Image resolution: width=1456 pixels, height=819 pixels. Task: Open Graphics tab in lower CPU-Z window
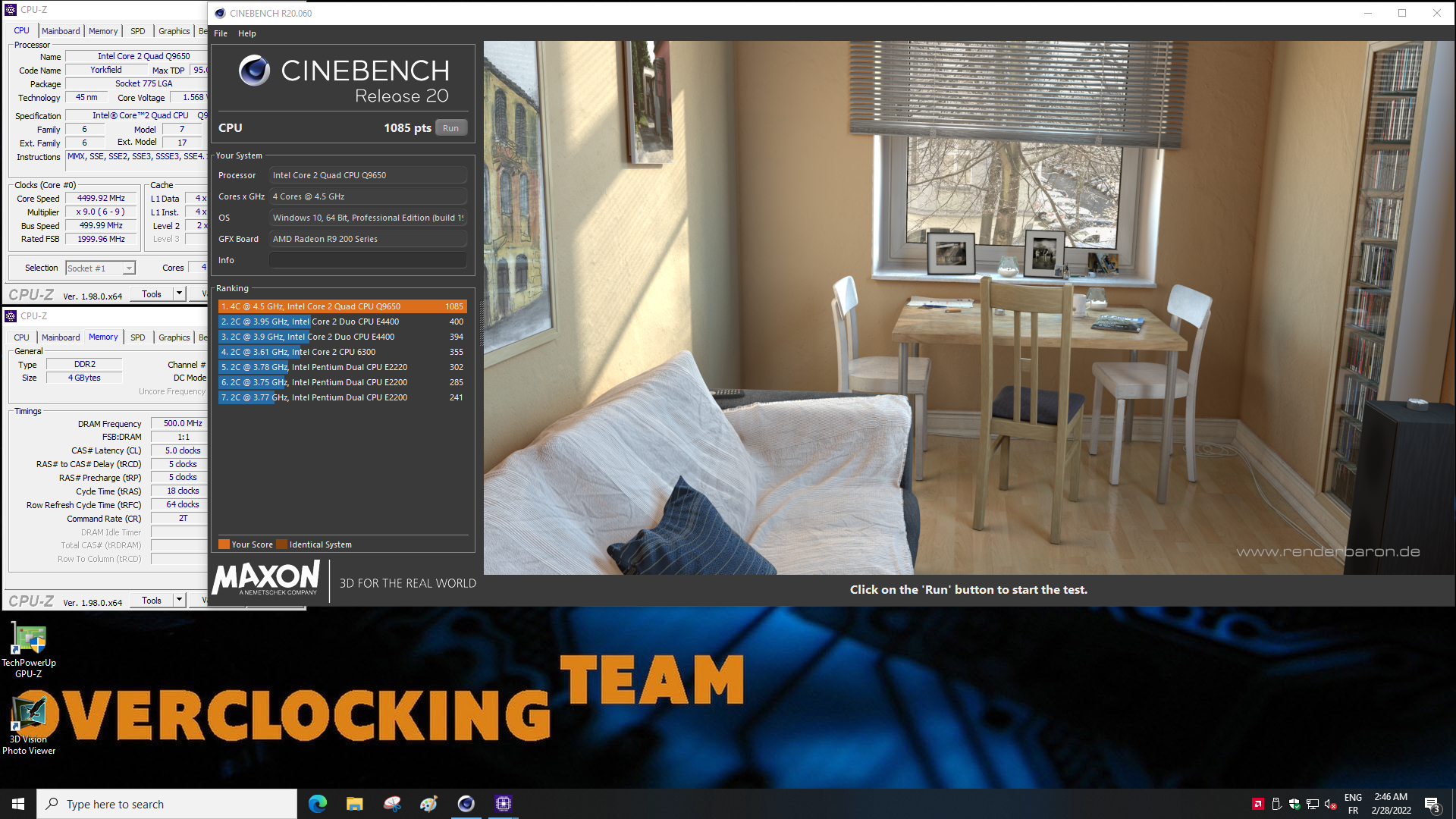(x=174, y=337)
